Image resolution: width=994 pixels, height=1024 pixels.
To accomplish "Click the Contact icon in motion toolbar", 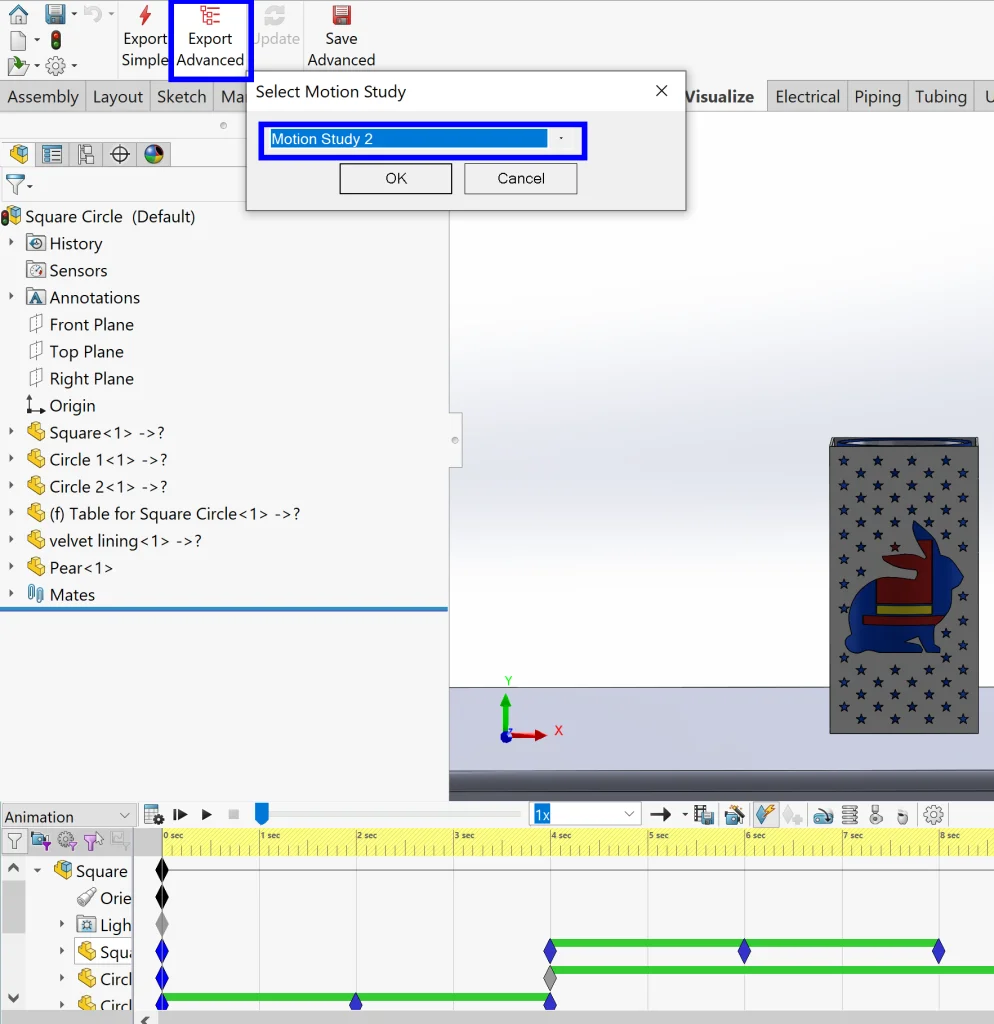I will point(876,815).
